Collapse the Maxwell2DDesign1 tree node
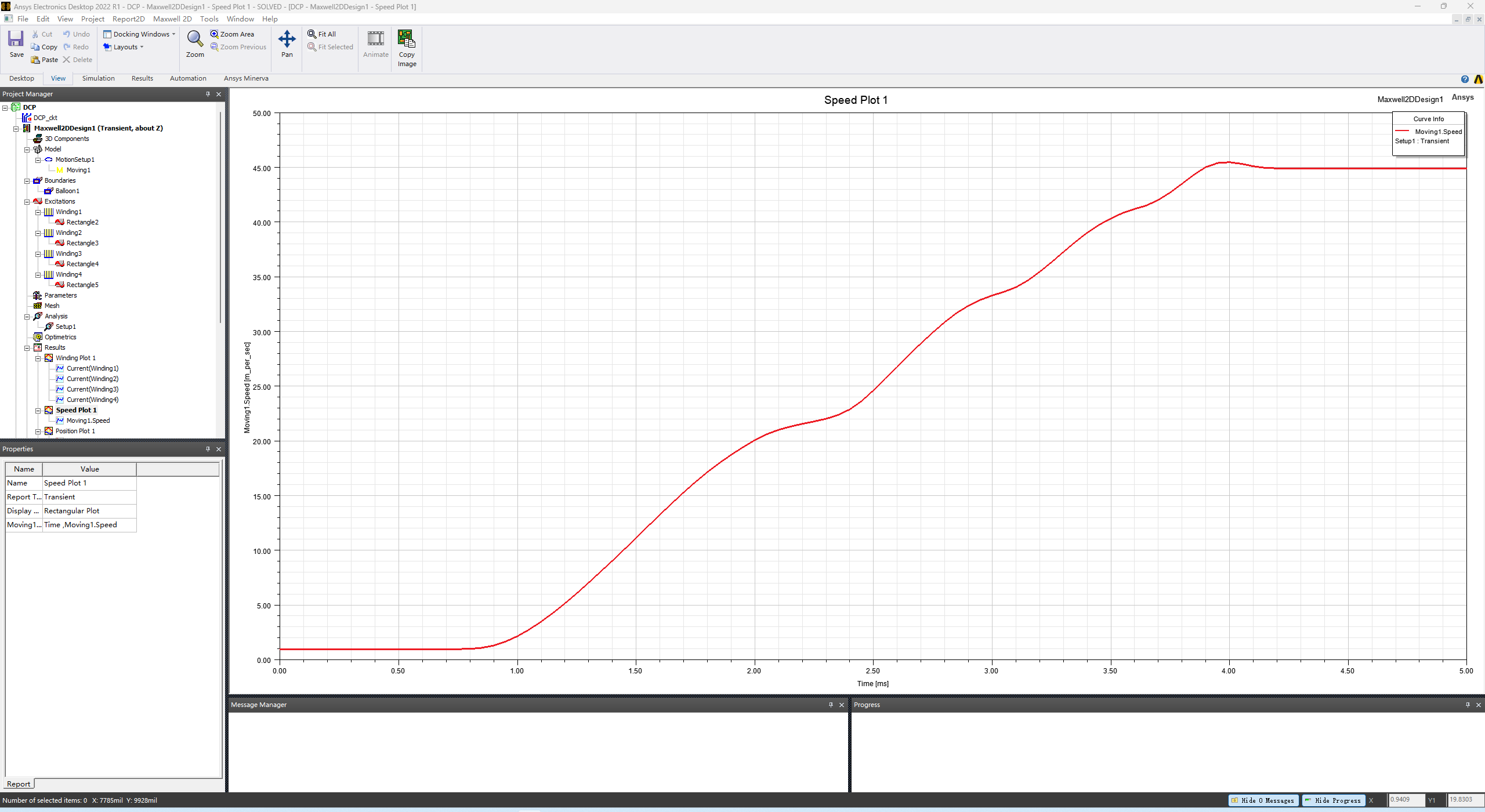 click(x=16, y=129)
